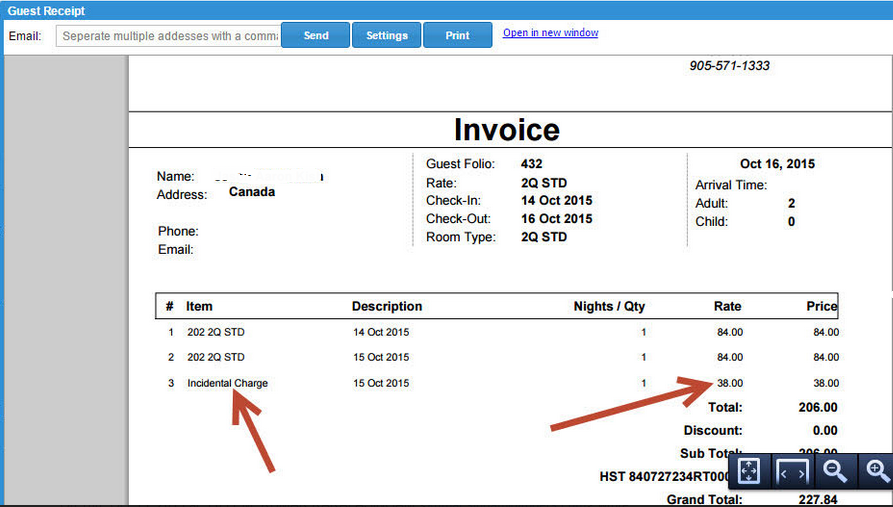Click the Send button
Screen dimensions: 893x507
[315, 35]
